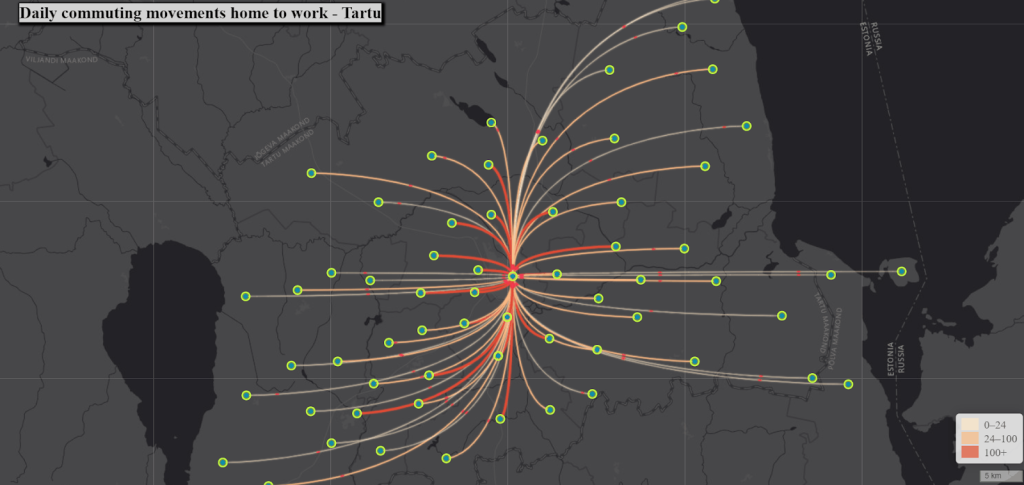1024x485 pixels.
Task: Select the node just west of the easternmost node
Action: (x=831, y=275)
